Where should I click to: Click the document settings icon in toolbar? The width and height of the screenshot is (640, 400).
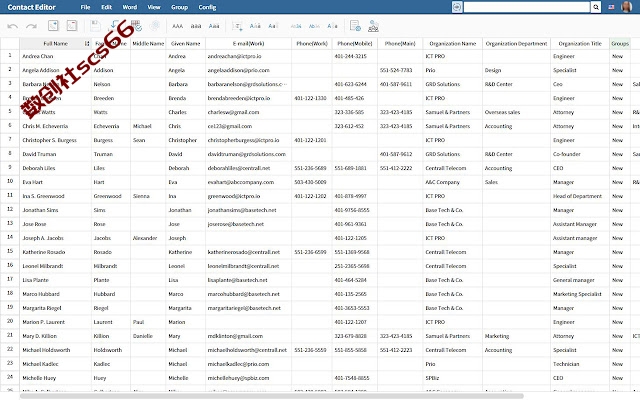pos(355,26)
